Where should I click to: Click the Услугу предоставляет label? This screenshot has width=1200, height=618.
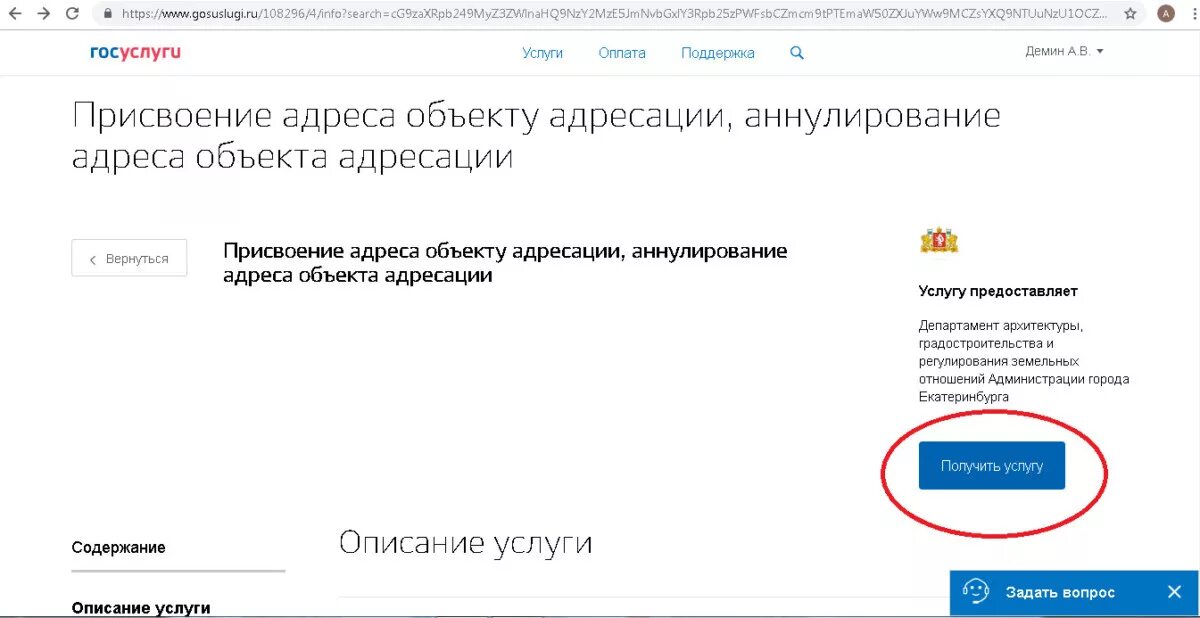[998, 291]
